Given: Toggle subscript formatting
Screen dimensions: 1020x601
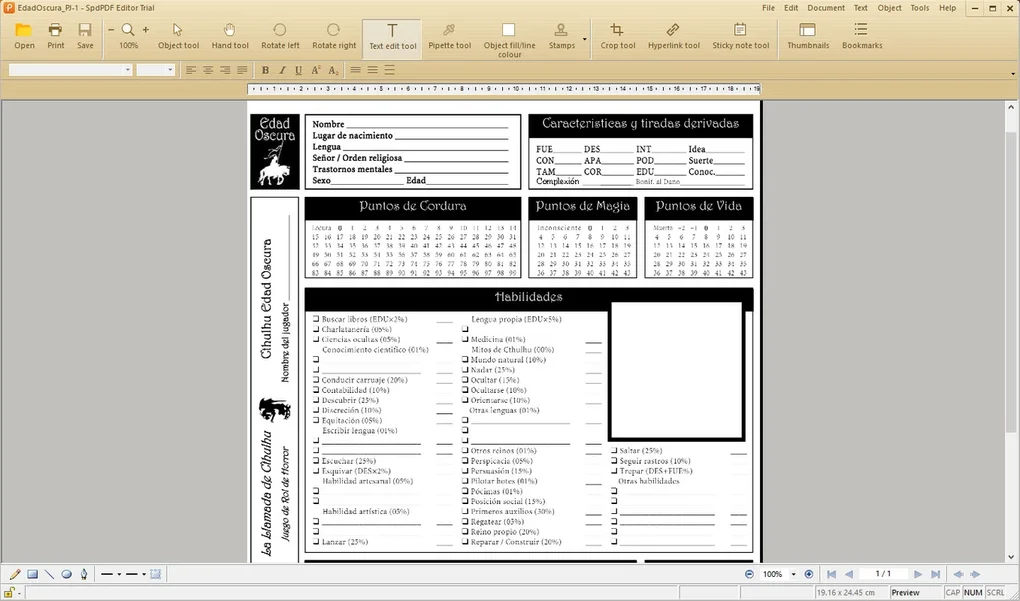Looking at the screenshot, I should point(333,70).
